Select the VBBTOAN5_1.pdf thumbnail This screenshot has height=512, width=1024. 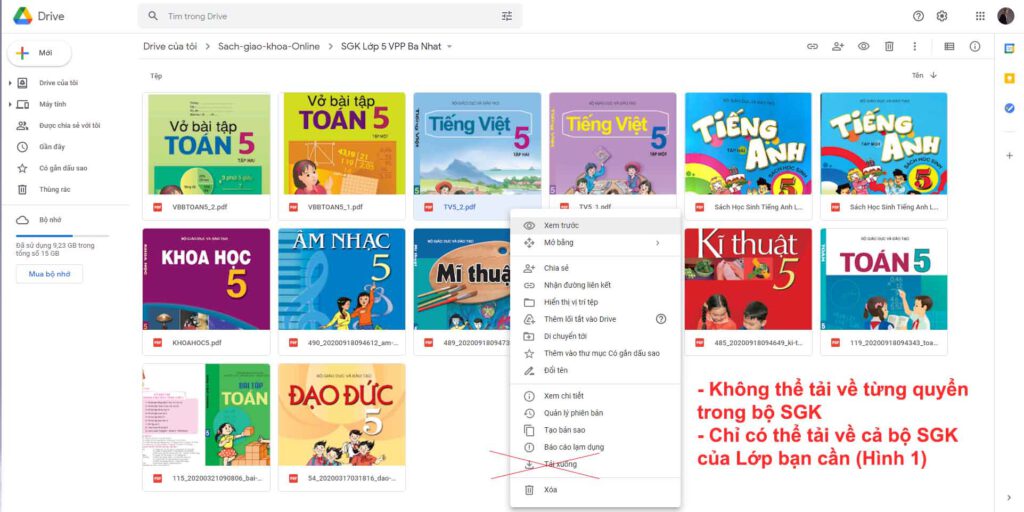342,144
